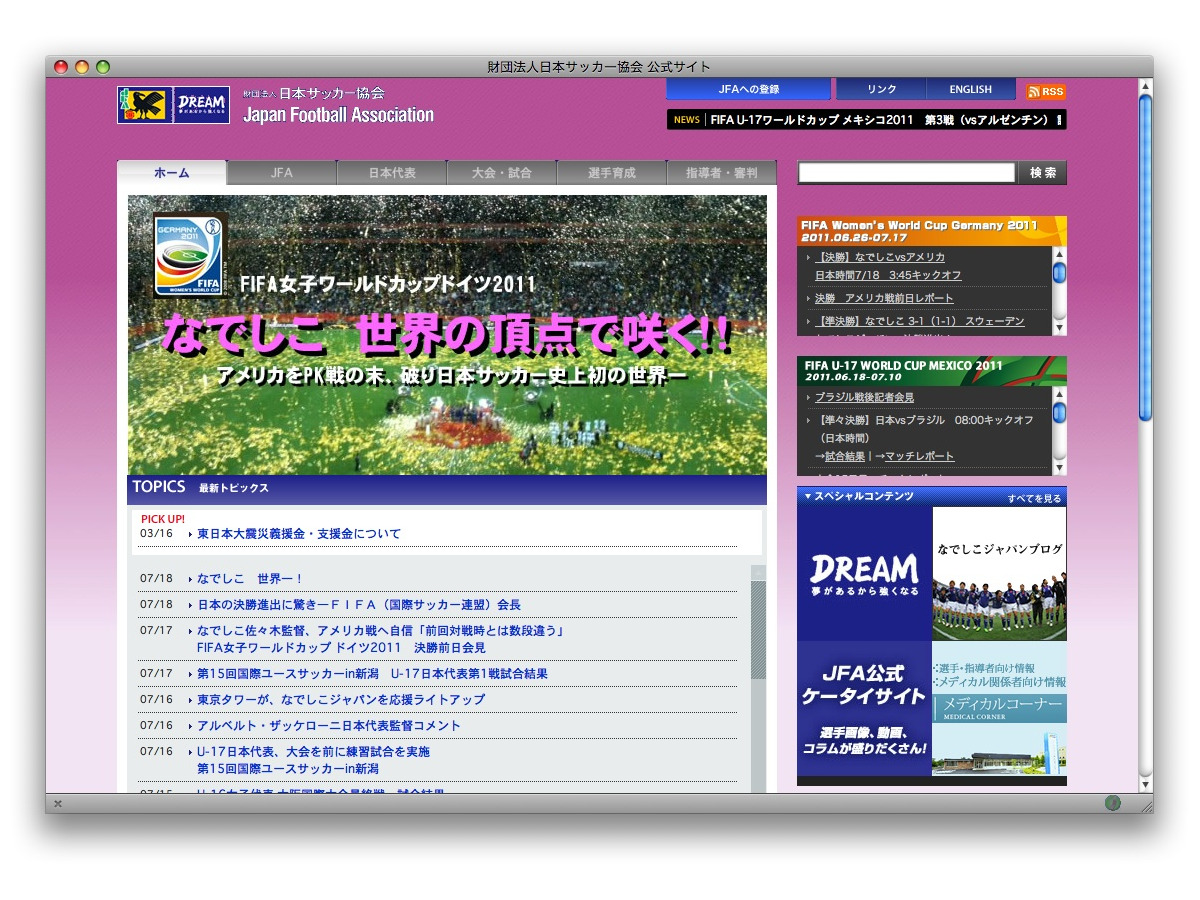Viewport: 1200px width, 900px height.
Task: Select the 日本代表 tab
Action: click(392, 173)
